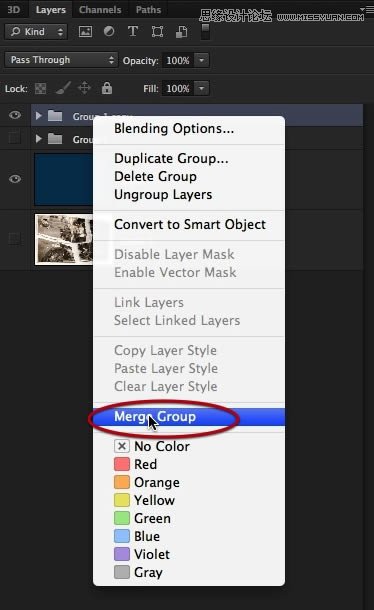Label the group Orange
The height and width of the screenshot is (610, 374).
coord(189,482)
